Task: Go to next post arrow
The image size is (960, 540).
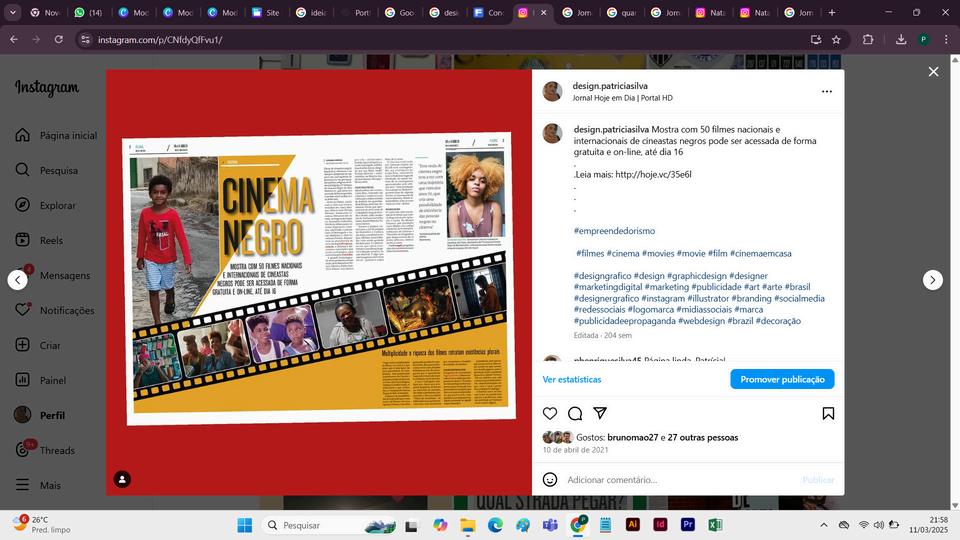Action: pyautogui.click(x=932, y=280)
